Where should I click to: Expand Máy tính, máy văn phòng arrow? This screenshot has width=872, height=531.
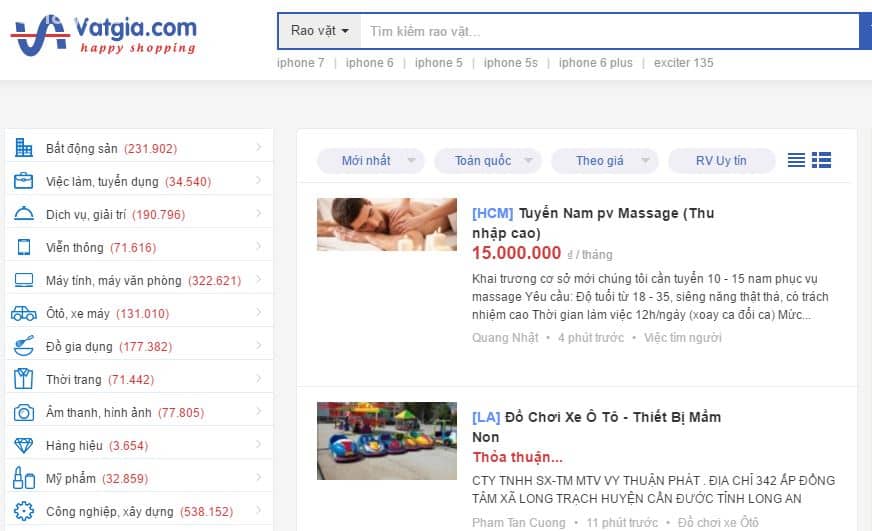(259, 280)
